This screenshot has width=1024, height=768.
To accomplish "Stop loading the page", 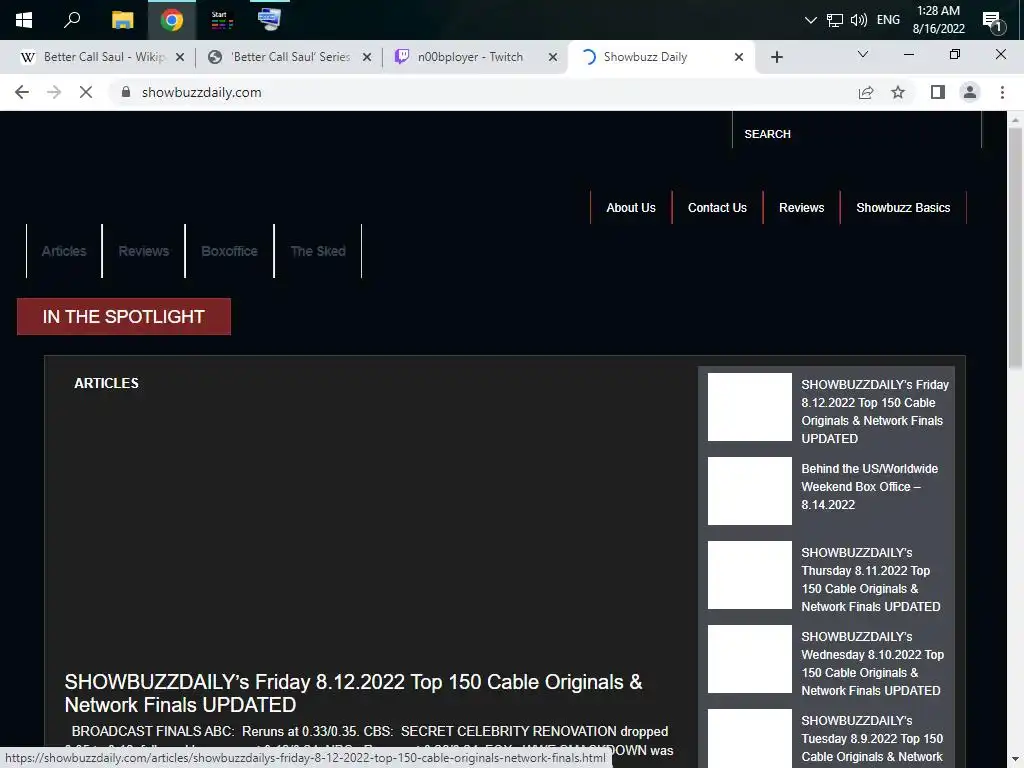I will click(x=86, y=92).
